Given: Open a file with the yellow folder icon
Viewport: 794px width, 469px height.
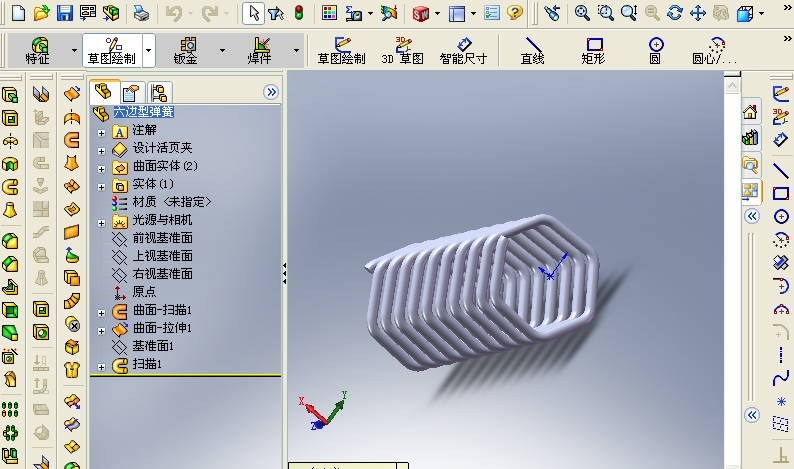Looking at the screenshot, I should pyautogui.click(x=42, y=13).
